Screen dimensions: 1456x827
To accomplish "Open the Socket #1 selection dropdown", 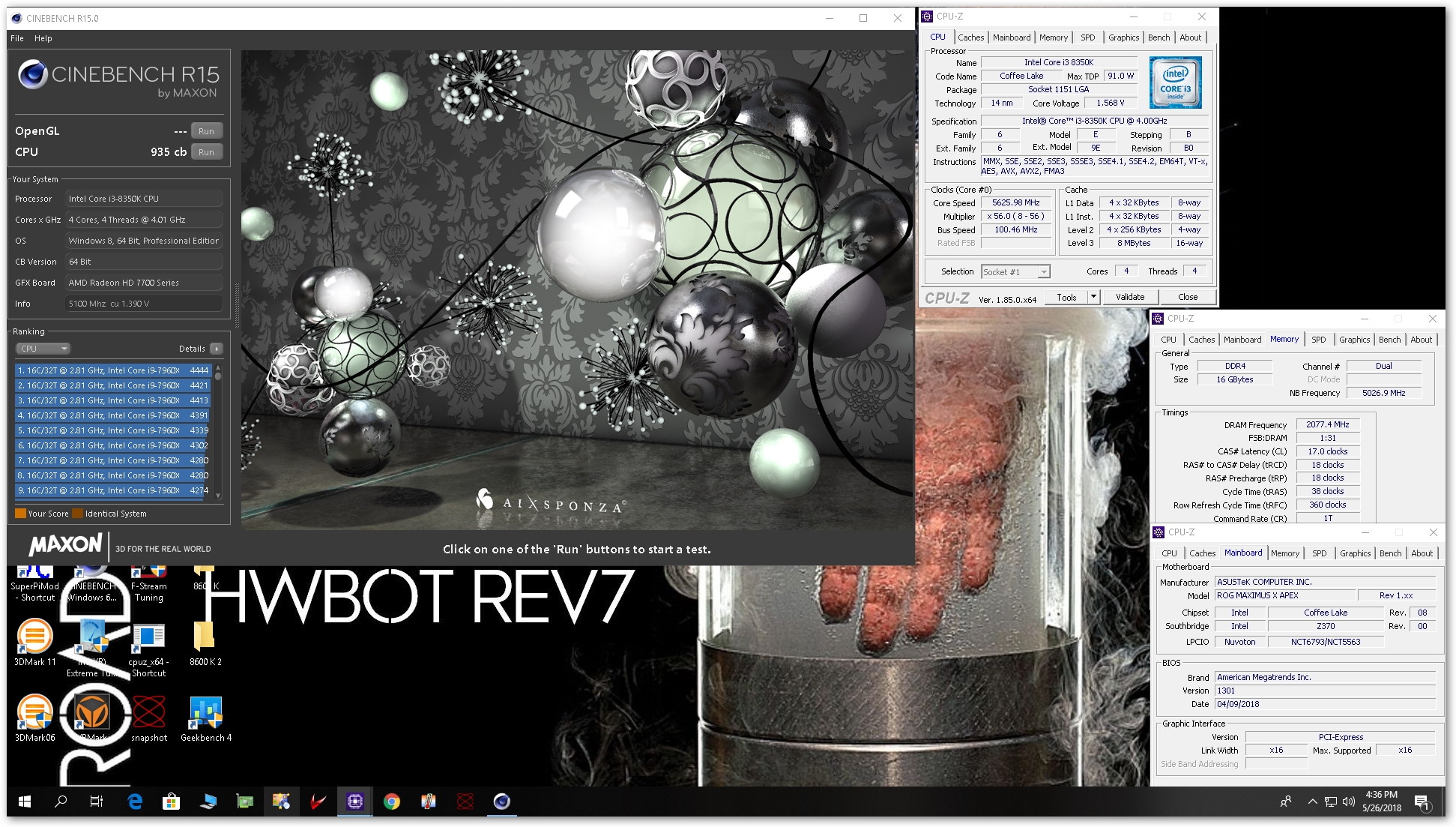I will point(1015,272).
